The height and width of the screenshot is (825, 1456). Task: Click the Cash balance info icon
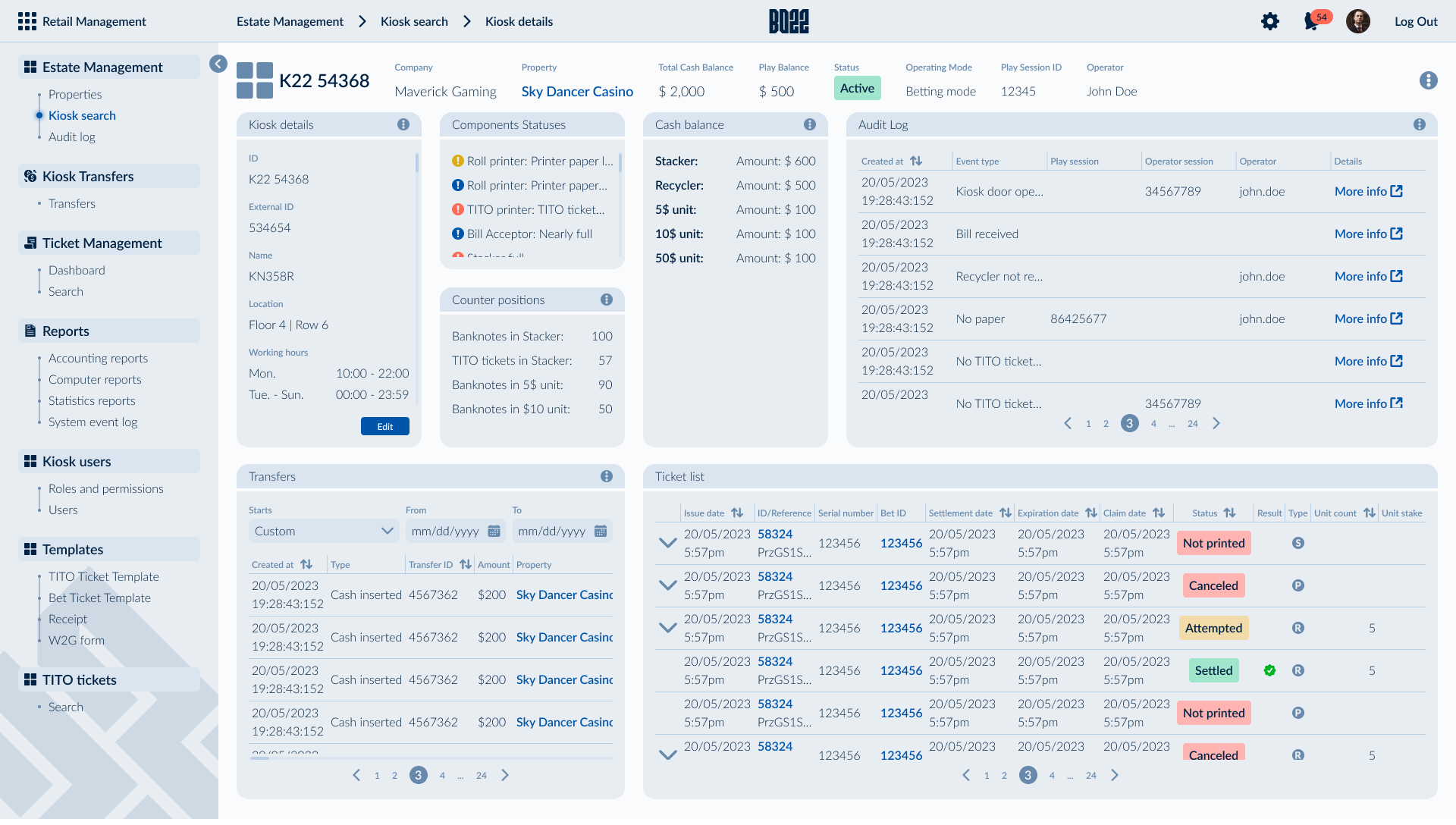tap(810, 124)
